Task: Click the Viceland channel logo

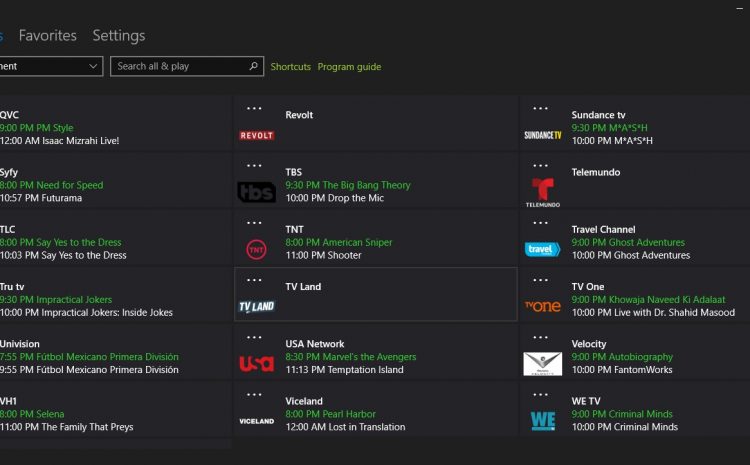Action: point(257,421)
